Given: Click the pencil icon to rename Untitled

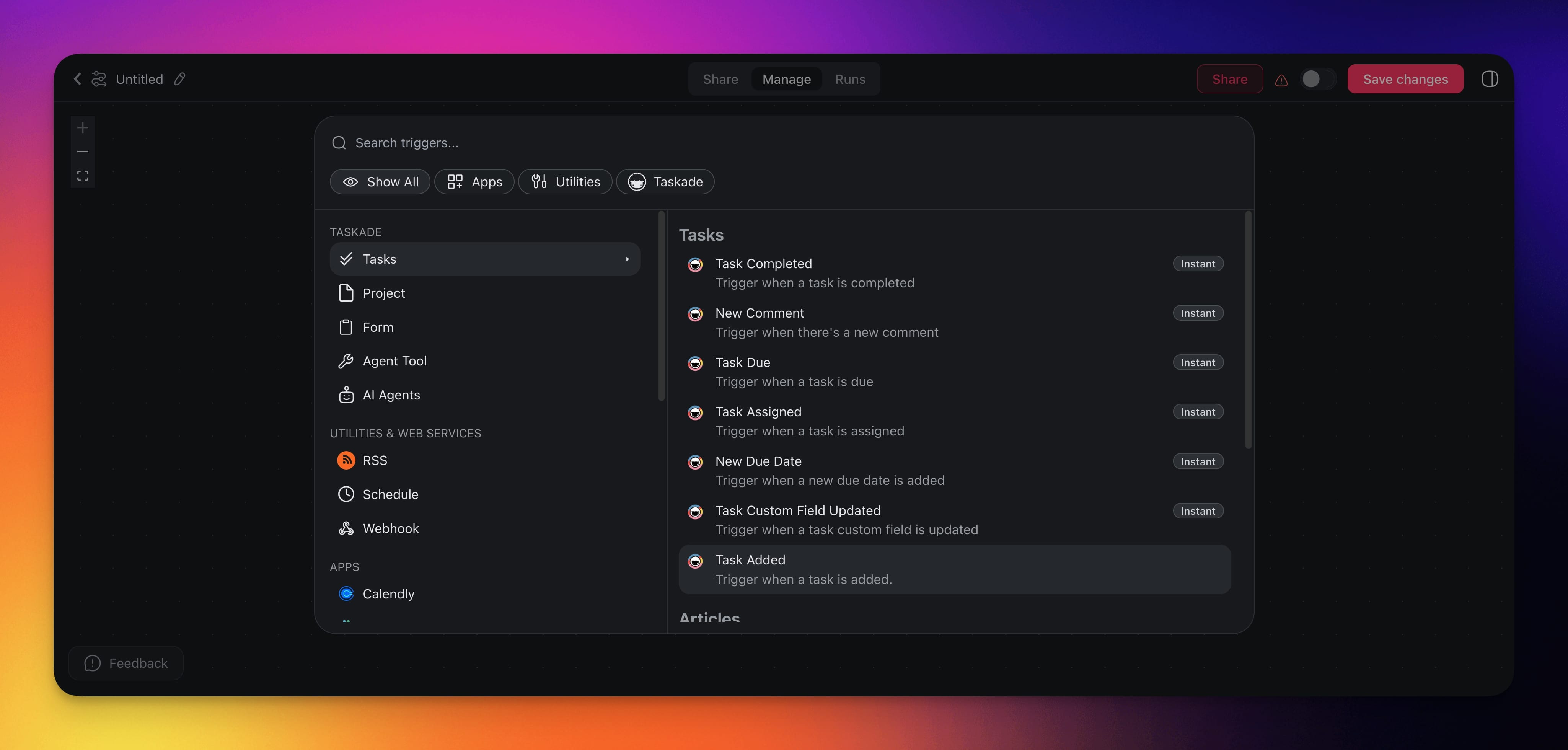Looking at the screenshot, I should 179,79.
